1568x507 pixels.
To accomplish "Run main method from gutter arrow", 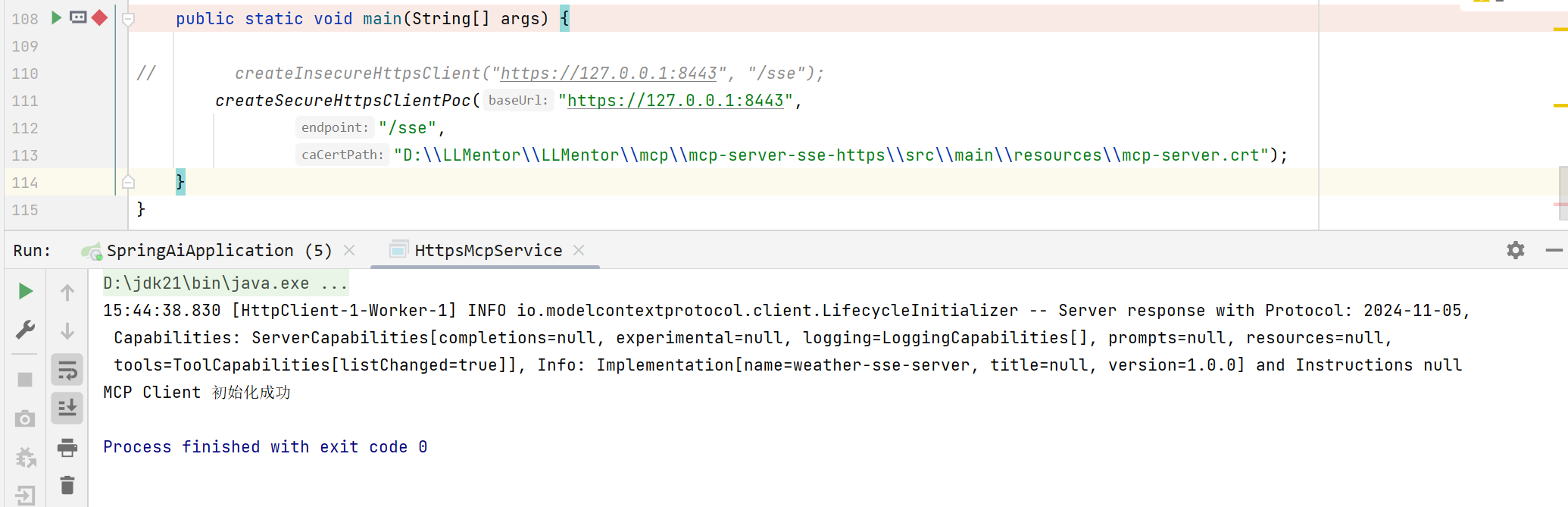I will [x=56, y=17].
